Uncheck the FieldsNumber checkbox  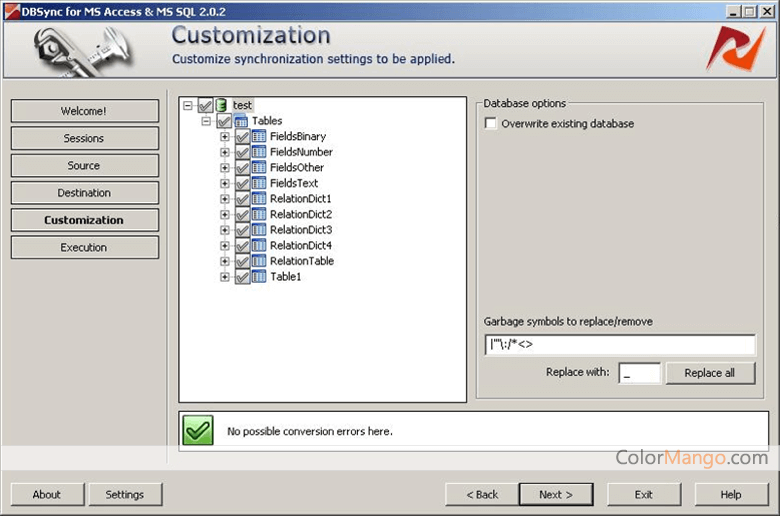pyautogui.click(x=242, y=152)
